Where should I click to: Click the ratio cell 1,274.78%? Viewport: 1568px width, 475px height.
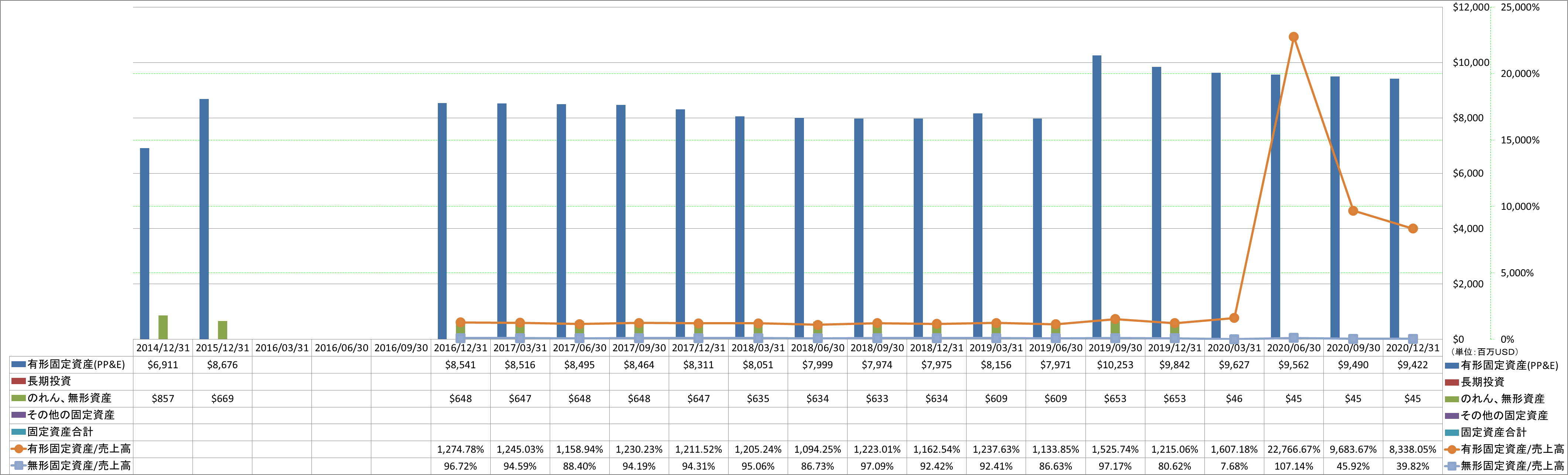click(461, 450)
